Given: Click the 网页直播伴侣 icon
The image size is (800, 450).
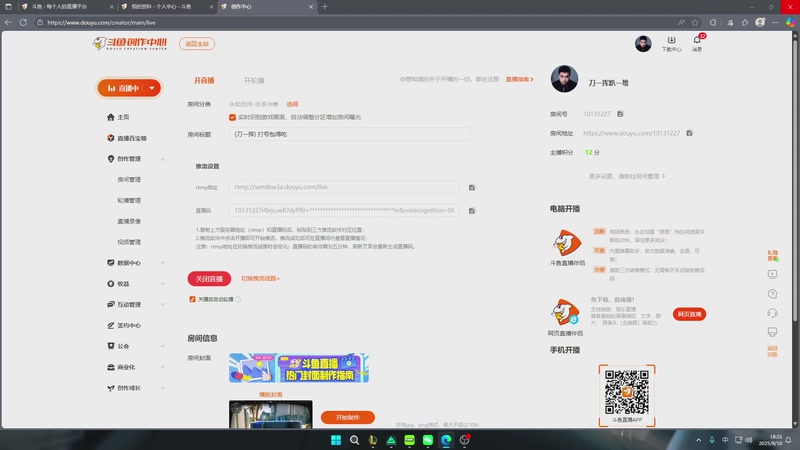Looking at the screenshot, I should (x=565, y=312).
